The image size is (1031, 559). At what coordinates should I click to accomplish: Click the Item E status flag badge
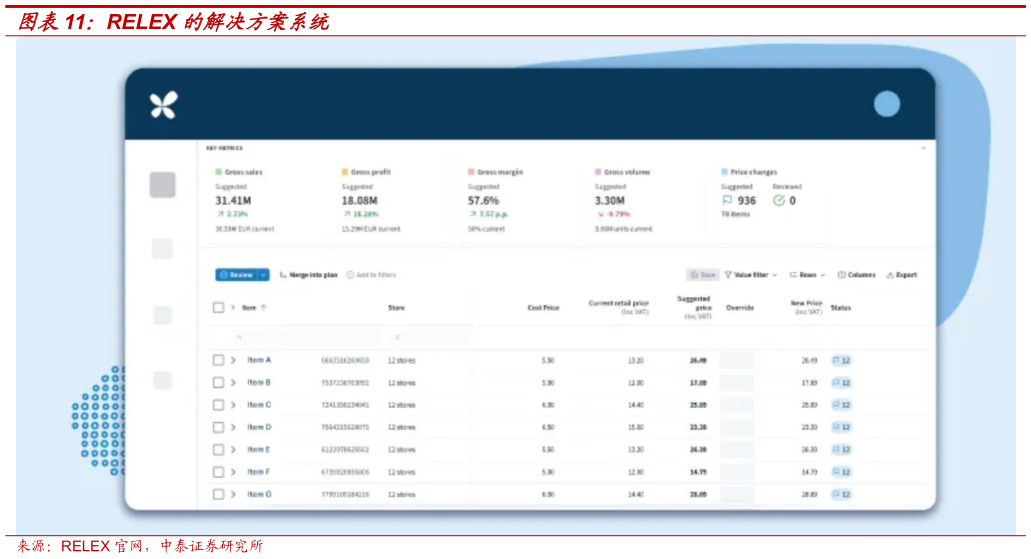point(841,450)
